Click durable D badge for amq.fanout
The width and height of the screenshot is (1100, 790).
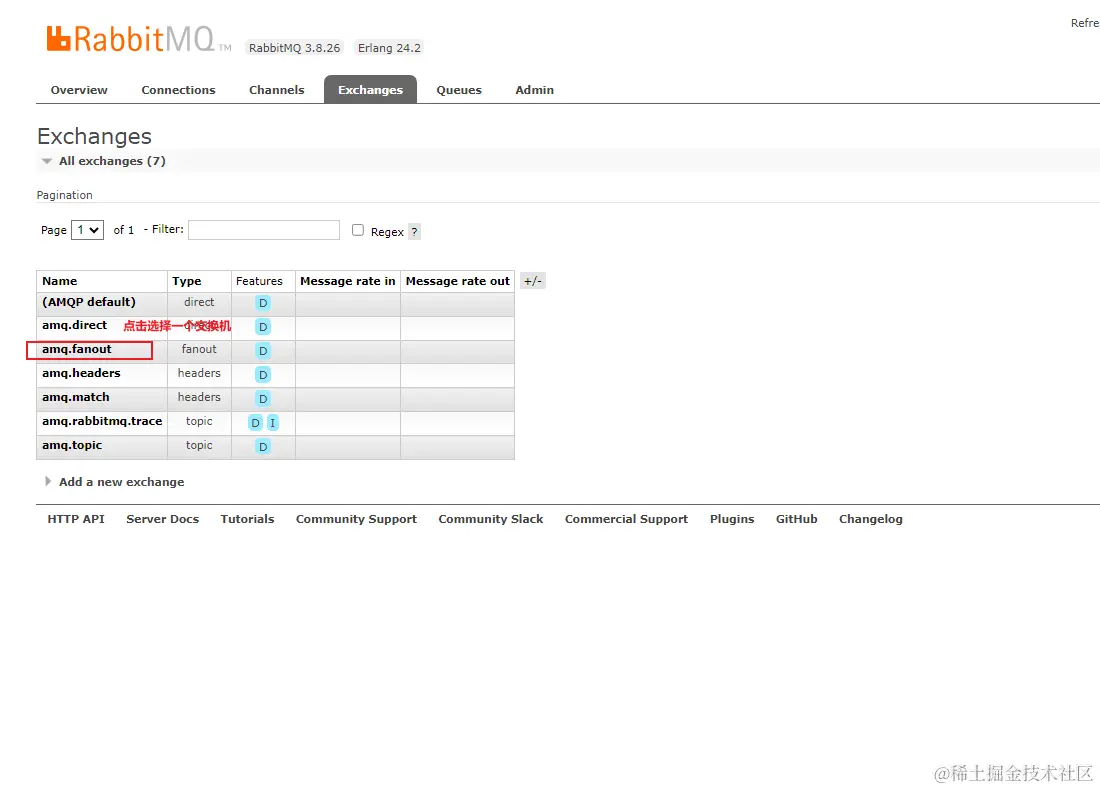(x=262, y=351)
